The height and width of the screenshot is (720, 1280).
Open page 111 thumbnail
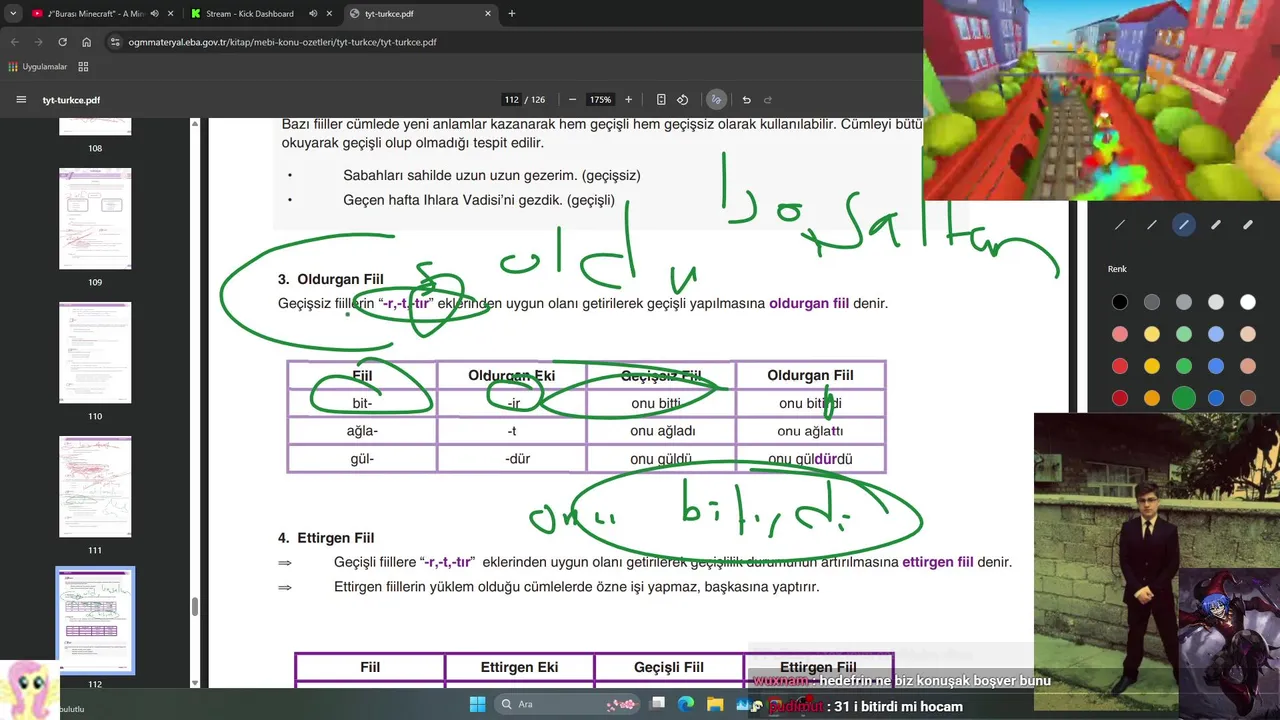point(95,486)
